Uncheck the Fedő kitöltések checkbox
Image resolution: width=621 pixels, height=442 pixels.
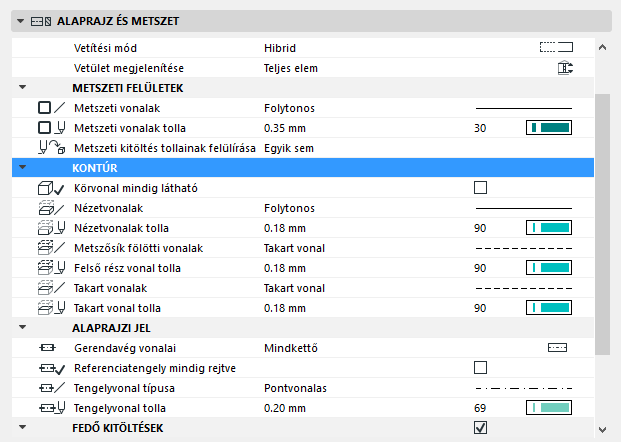click(481, 428)
